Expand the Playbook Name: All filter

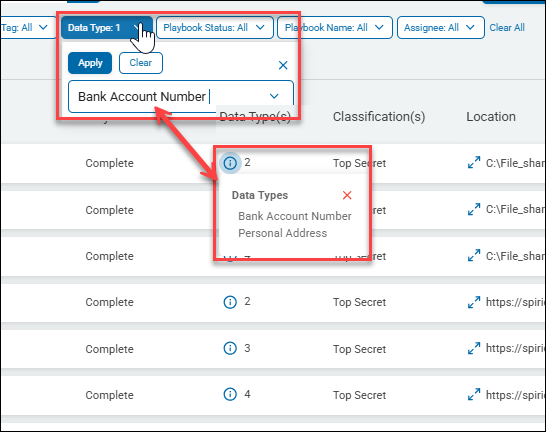[x=335, y=28]
